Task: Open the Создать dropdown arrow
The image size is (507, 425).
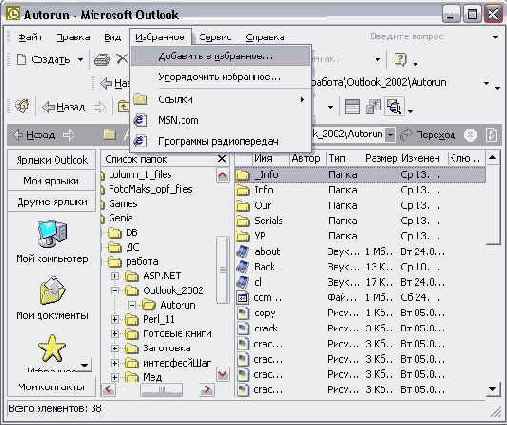Action: click(x=80, y=60)
